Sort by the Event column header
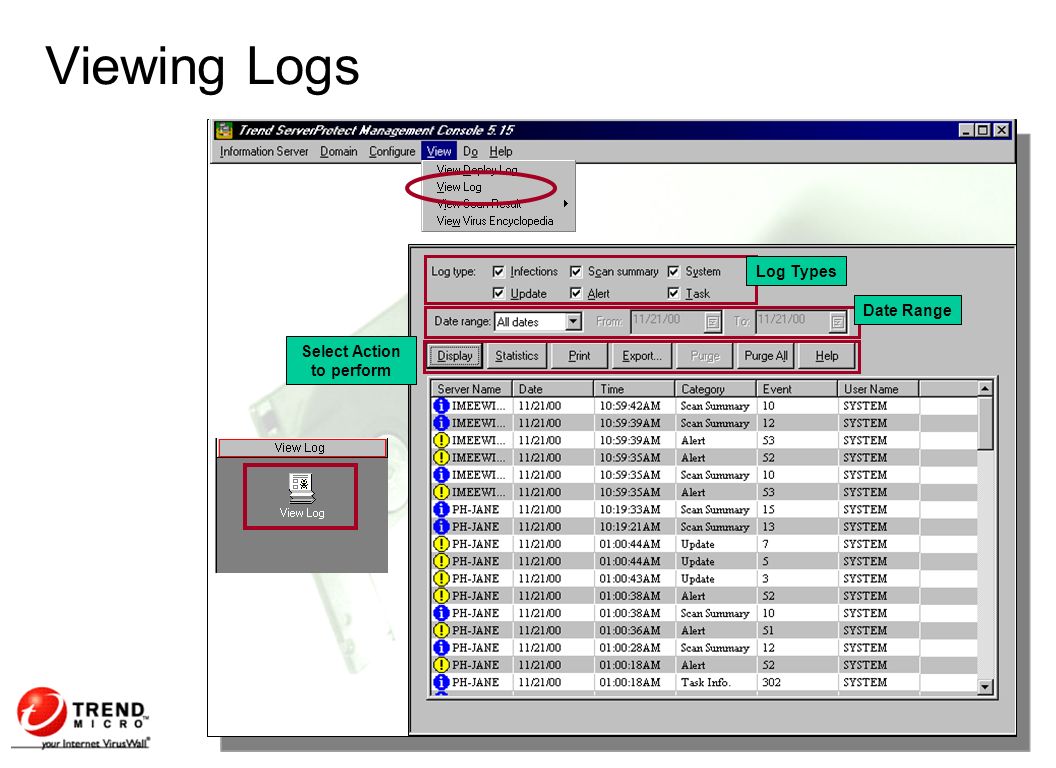This screenshot has height=768, width=1056. click(797, 389)
